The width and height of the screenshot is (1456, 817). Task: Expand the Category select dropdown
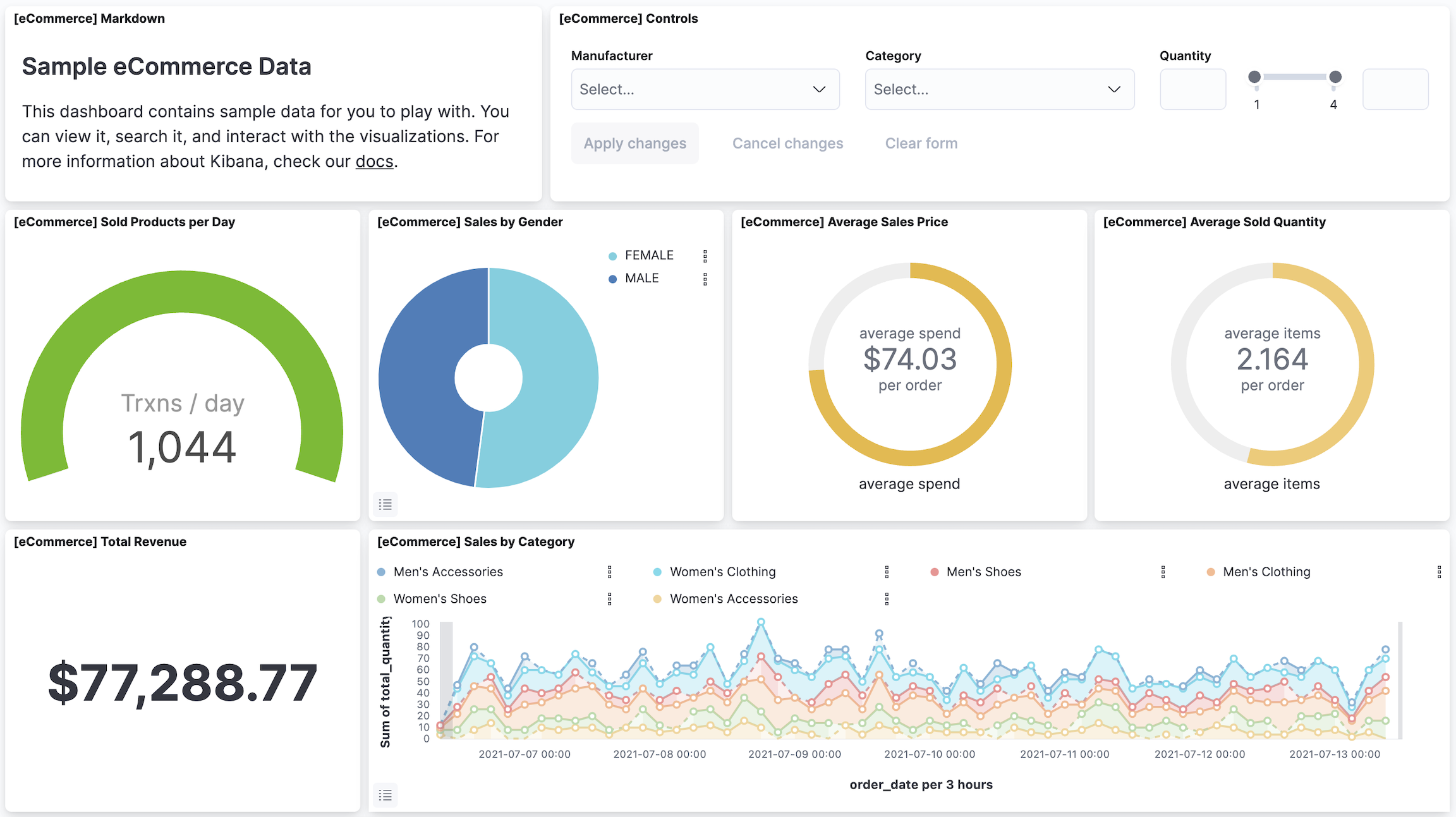click(999, 89)
